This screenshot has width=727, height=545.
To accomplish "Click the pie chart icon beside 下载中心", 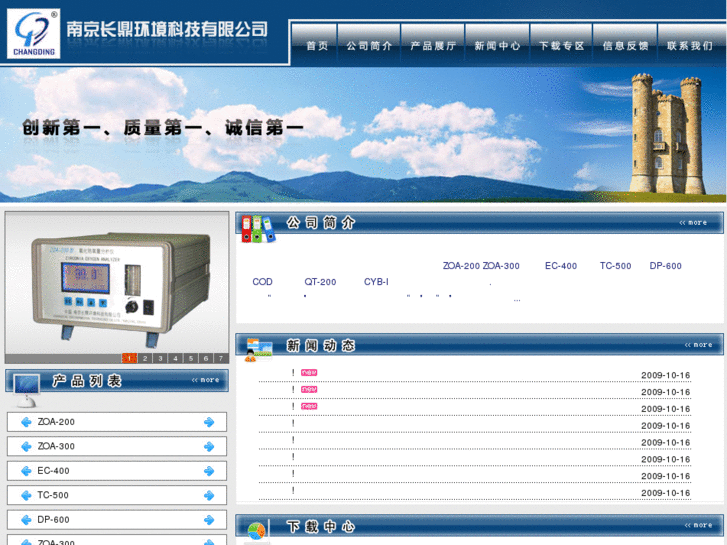I will pos(256,532).
